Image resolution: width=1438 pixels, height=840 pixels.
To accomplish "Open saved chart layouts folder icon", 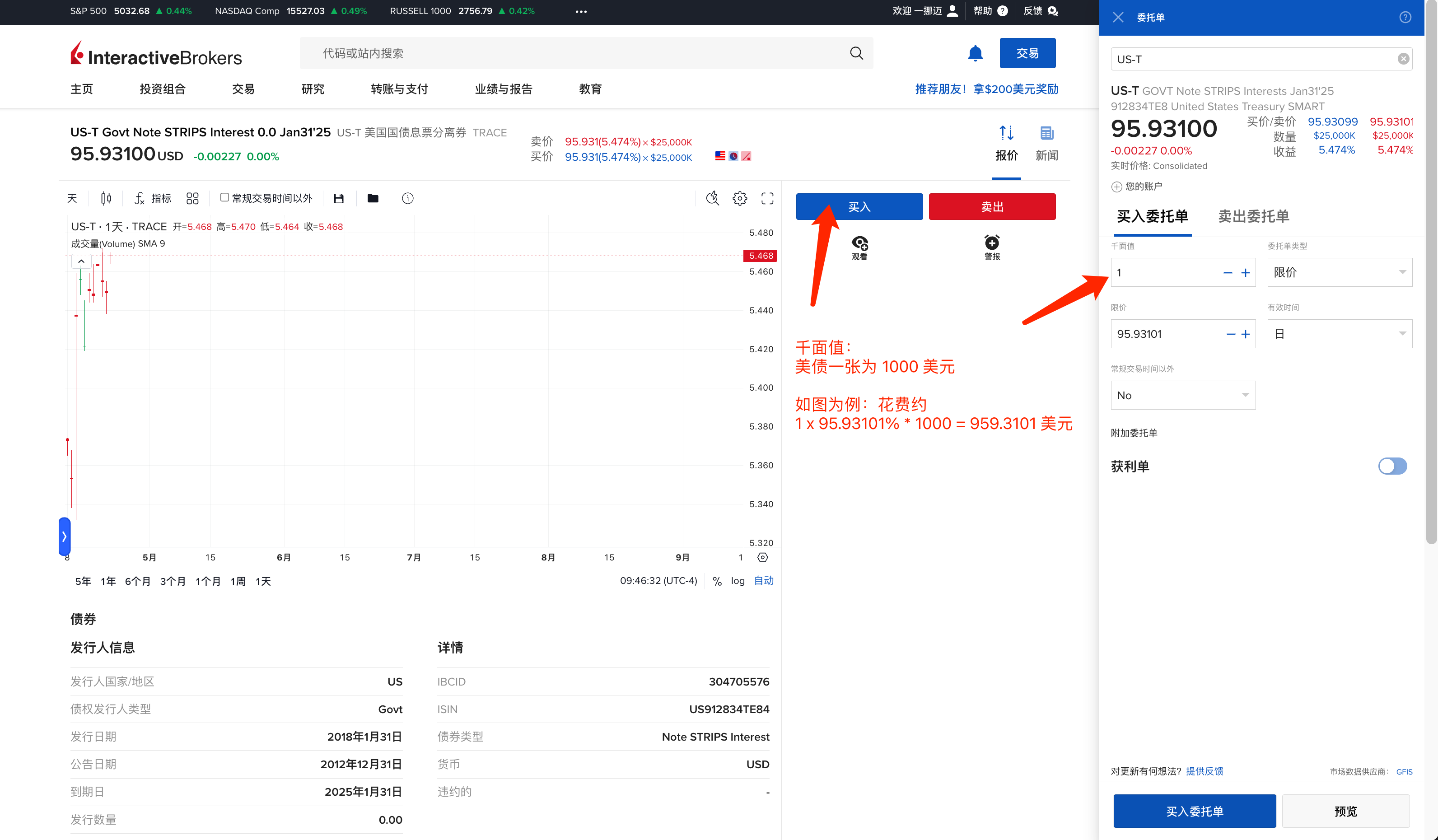I will pyautogui.click(x=373, y=198).
